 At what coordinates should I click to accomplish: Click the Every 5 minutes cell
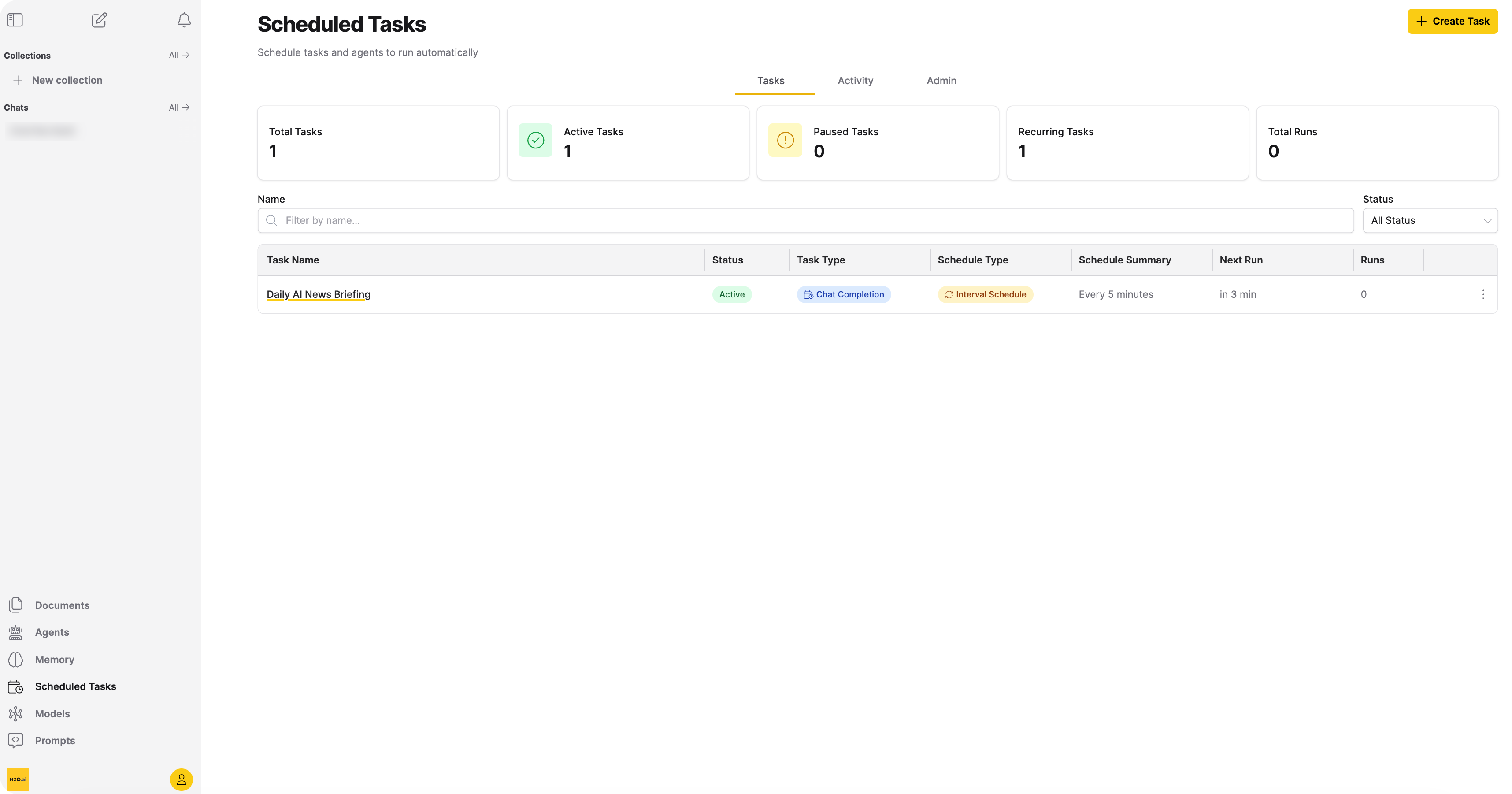(1116, 295)
